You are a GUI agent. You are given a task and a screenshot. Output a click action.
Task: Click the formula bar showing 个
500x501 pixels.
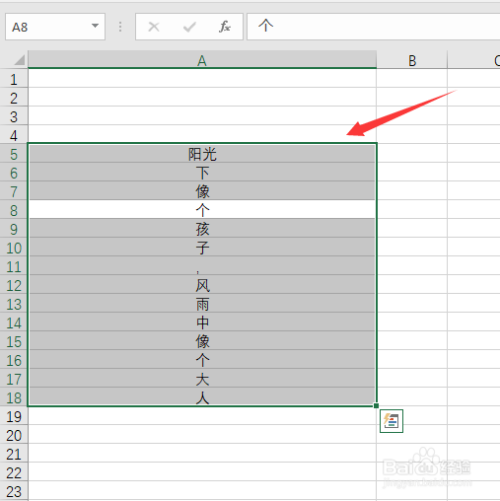click(x=373, y=27)
